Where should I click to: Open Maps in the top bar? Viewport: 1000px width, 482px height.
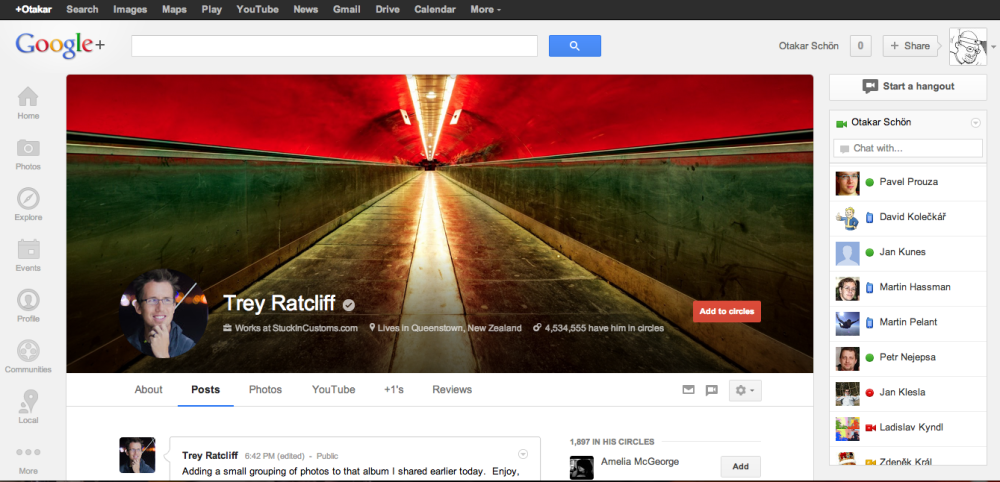pyautogui.click(x=174, y=10)
